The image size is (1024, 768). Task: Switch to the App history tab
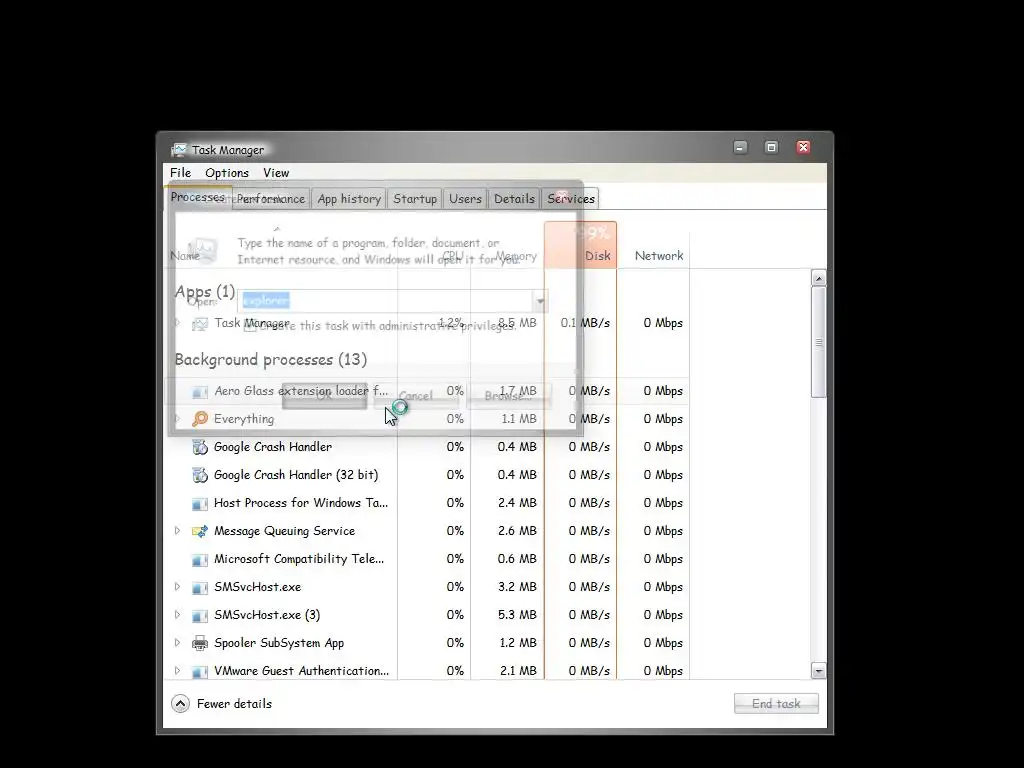click(349, 199)
